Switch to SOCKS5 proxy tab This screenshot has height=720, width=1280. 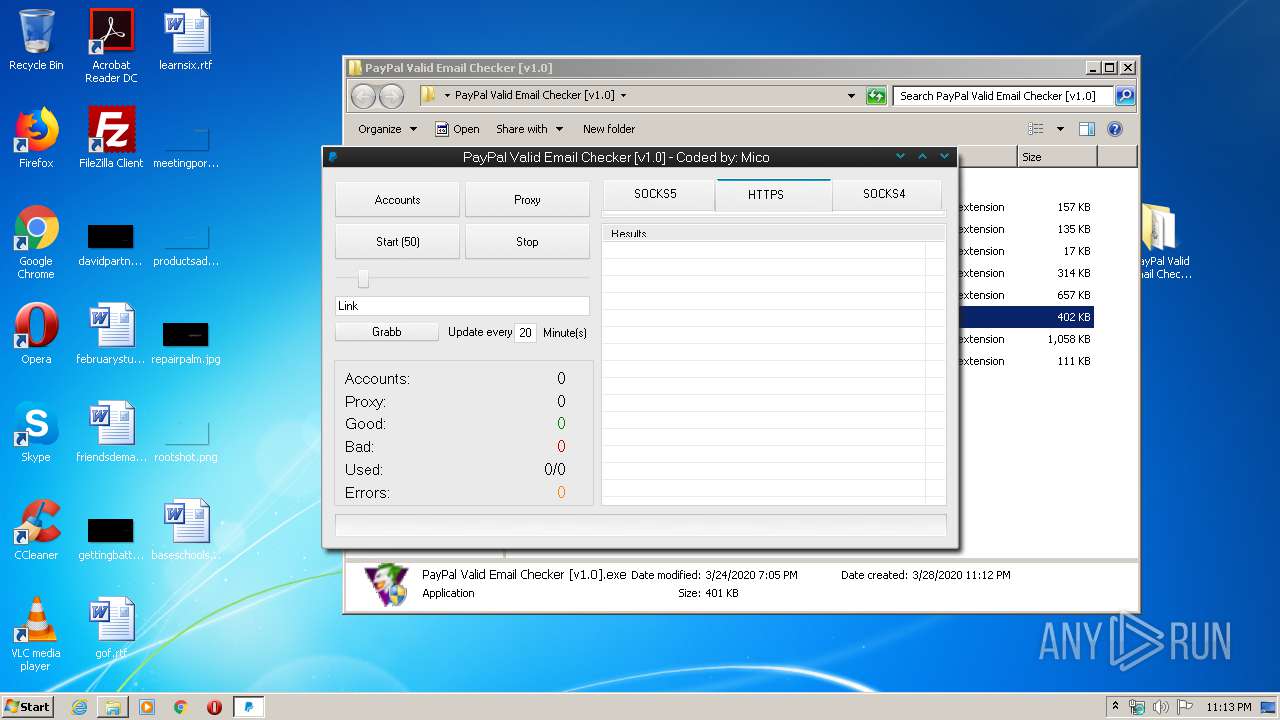[656, 194]
